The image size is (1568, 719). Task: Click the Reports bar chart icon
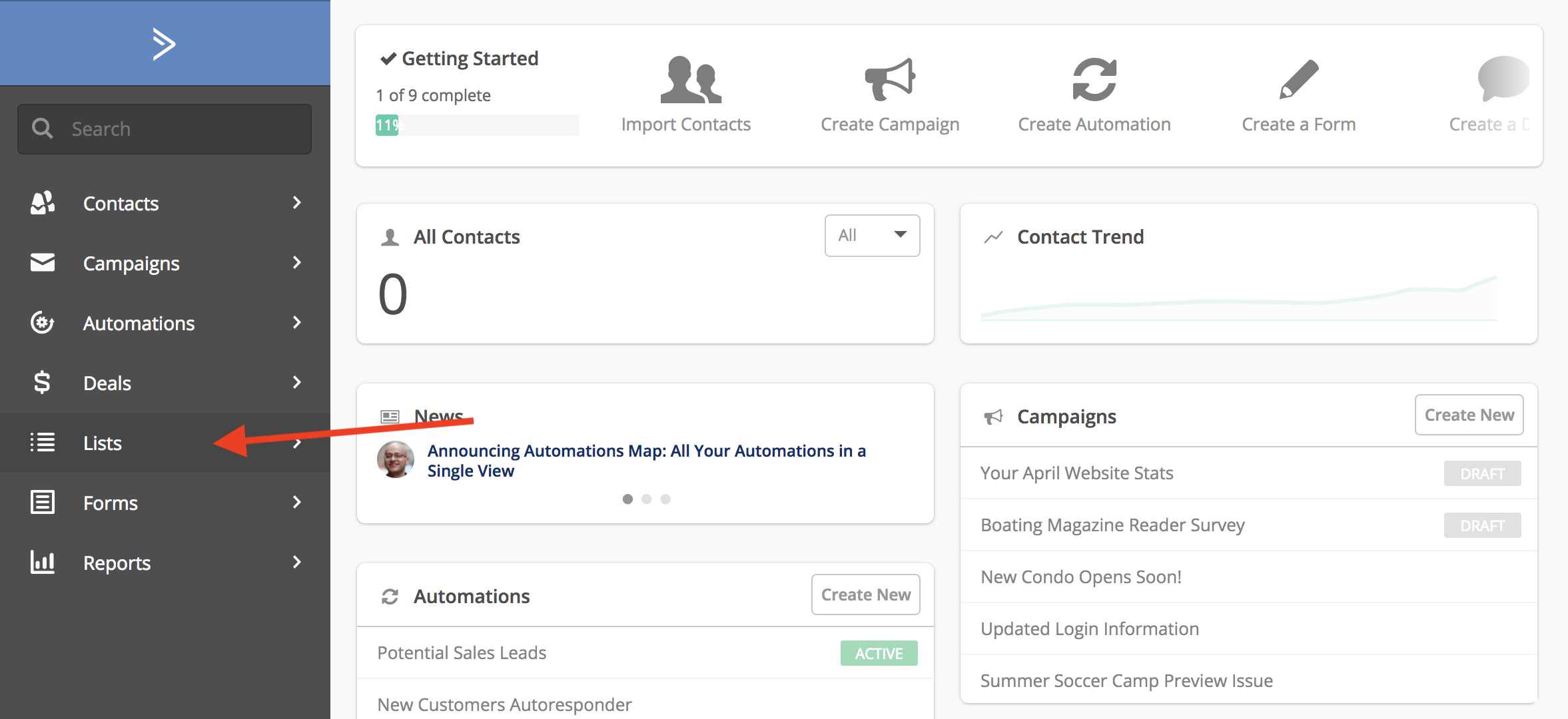pyautogui.click(x=42, y=563)
